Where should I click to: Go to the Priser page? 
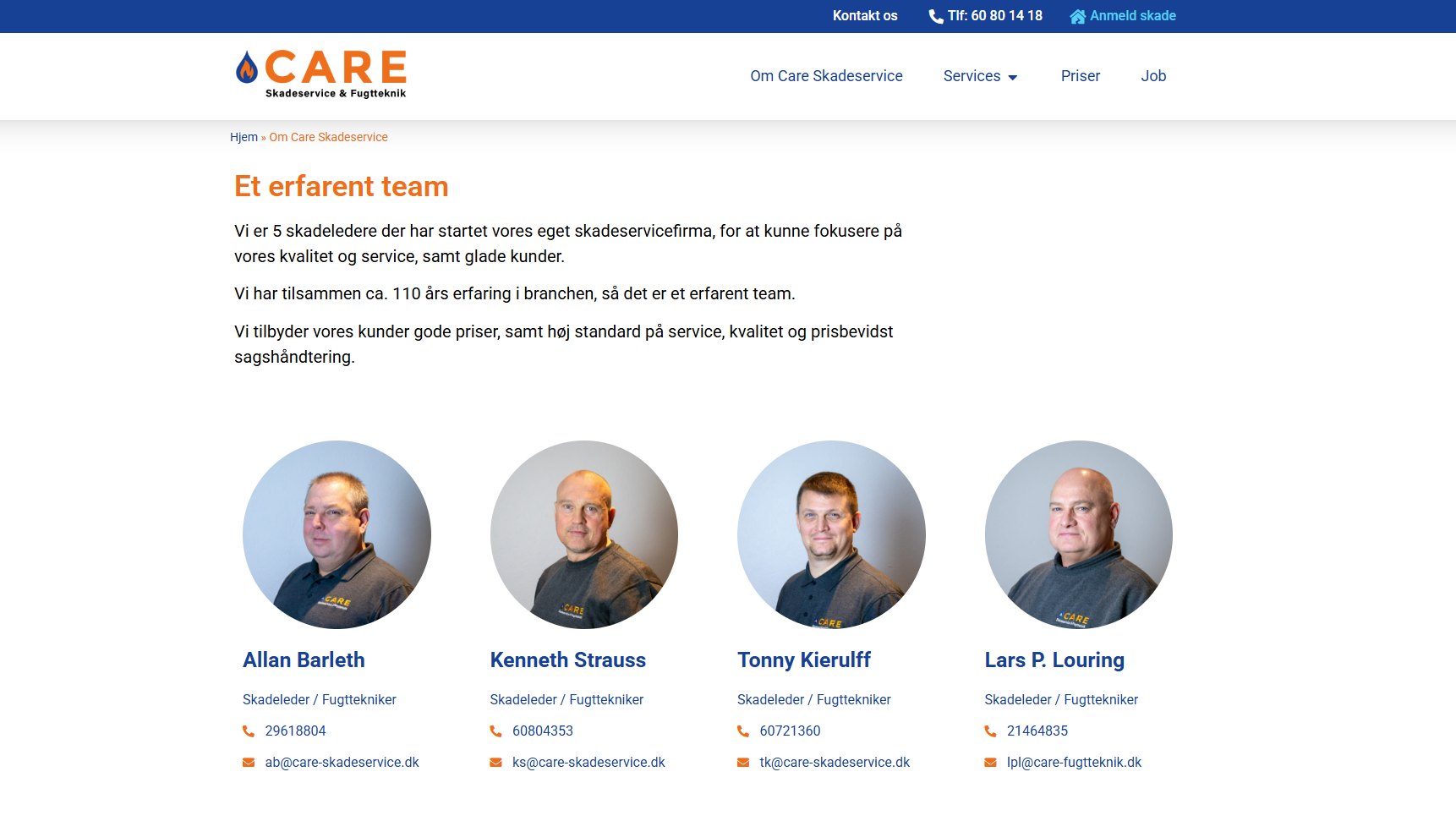tap(1081, 76)
